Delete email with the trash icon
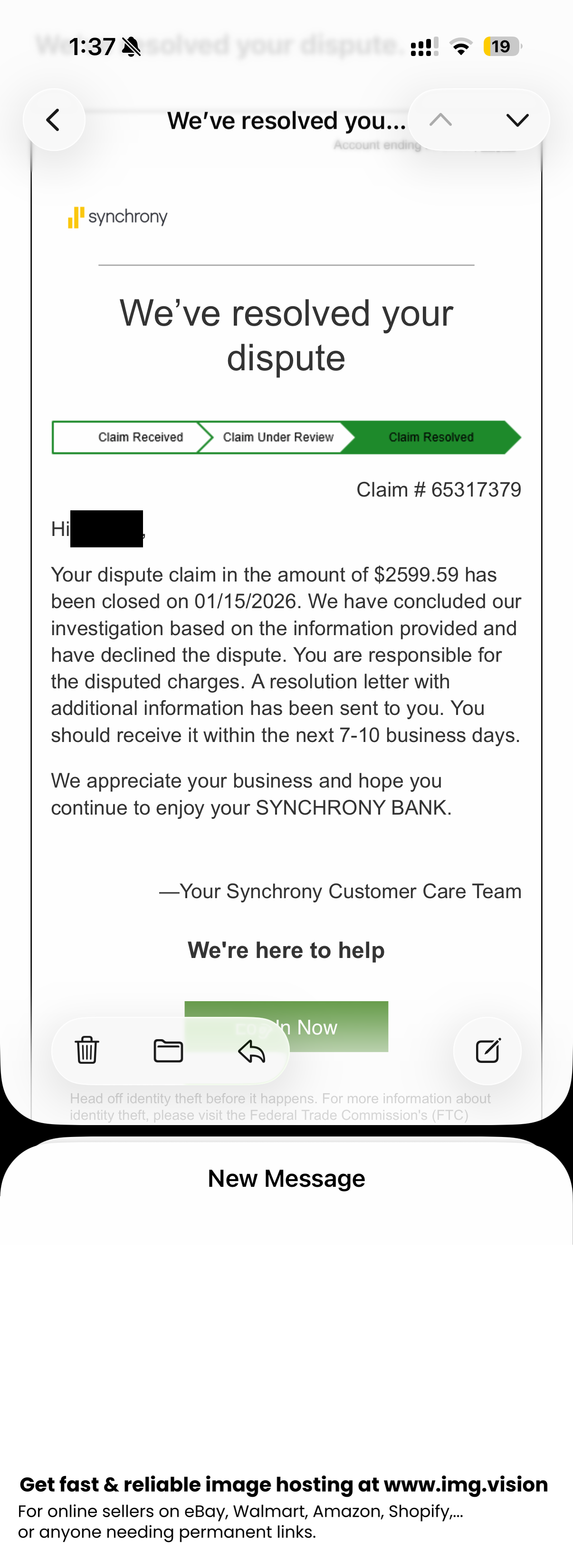Viewport: 573px width, 1568px height. pyautogui.click(x=87, y=1050)
